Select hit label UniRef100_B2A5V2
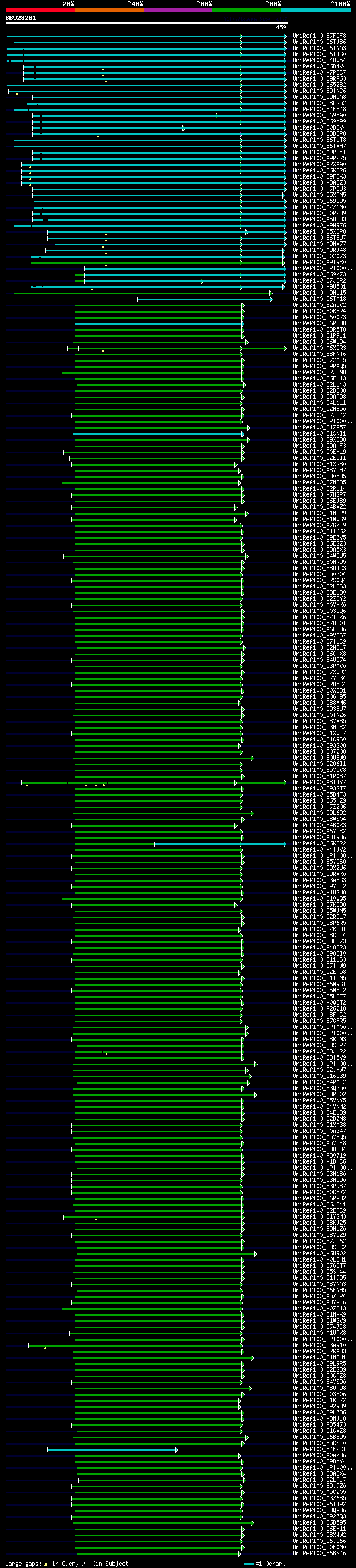 point(319,305)
